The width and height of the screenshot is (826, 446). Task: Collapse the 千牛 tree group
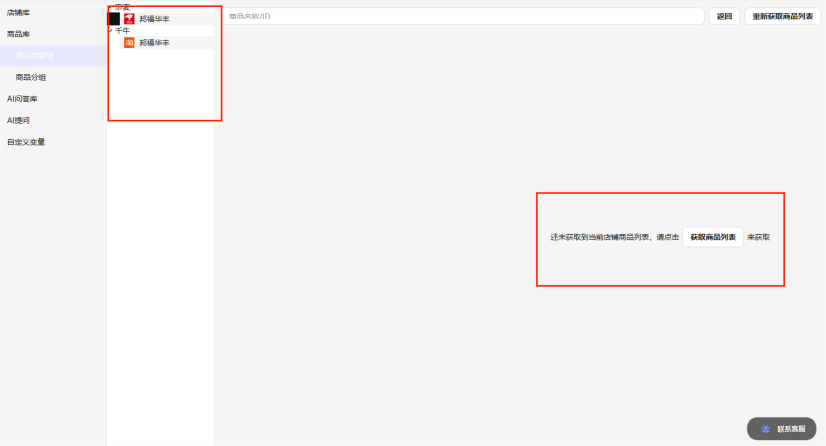[x=110, y=31]
